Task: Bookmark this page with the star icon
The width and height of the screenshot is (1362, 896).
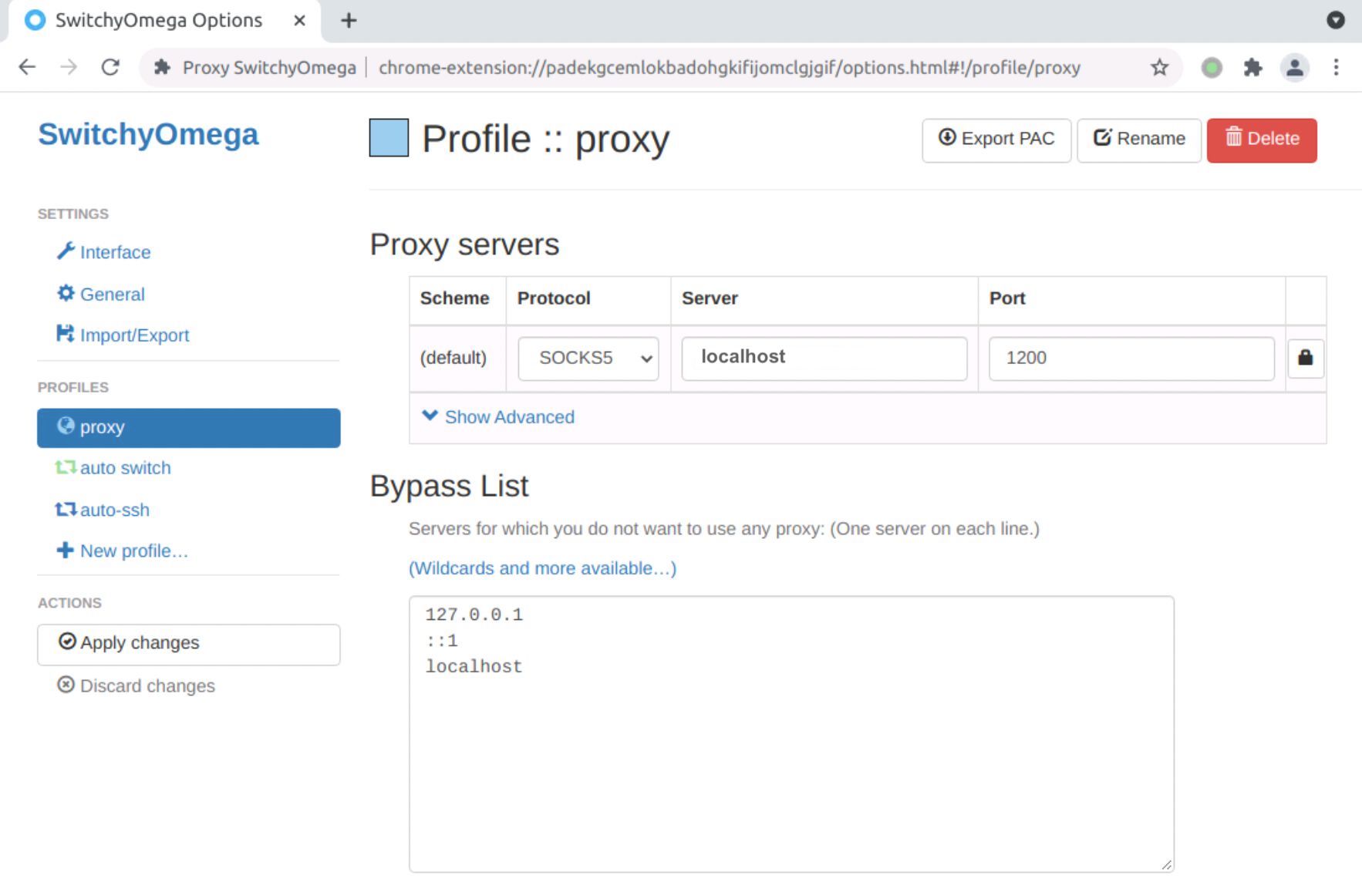Action: click(x=1159, y=67)
